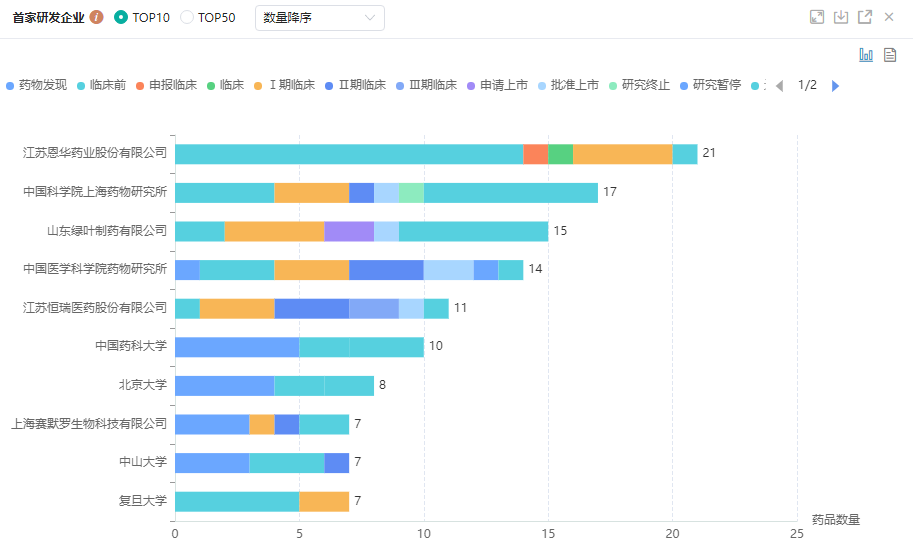Select the TOP10 radio button
913x547 pixels.
pyautogui.click(x=121, y=17)
